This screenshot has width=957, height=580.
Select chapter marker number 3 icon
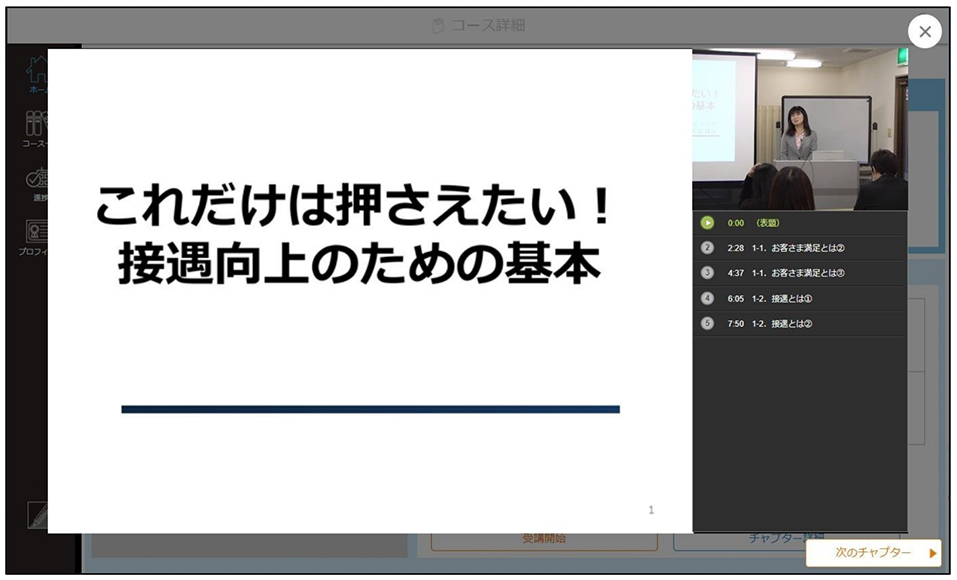coord(707,273)
